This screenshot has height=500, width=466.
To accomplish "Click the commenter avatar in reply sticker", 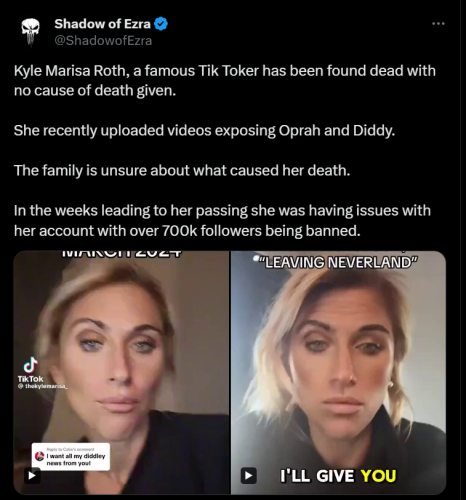I will (39, 456).
